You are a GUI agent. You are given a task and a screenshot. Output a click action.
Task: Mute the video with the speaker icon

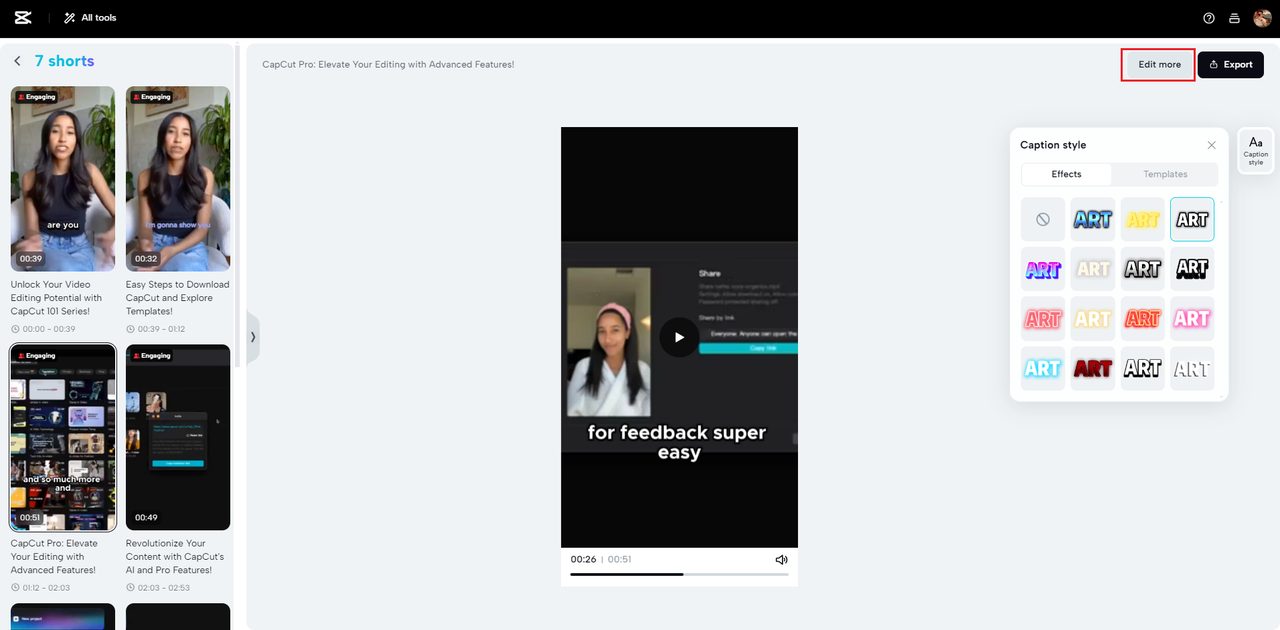782,560
